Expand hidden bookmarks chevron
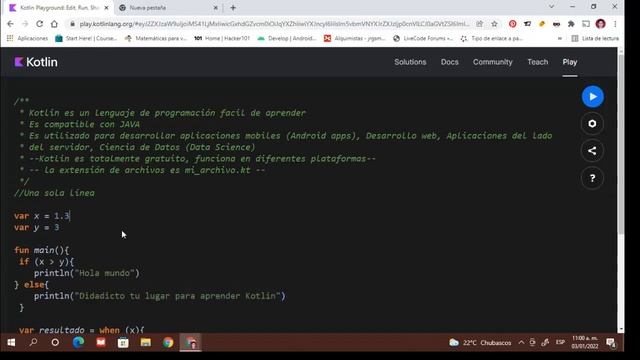 (x=560, y=38)
